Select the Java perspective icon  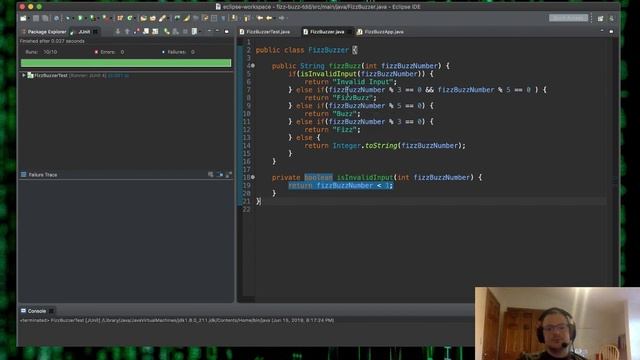click(x=611, y=18)
